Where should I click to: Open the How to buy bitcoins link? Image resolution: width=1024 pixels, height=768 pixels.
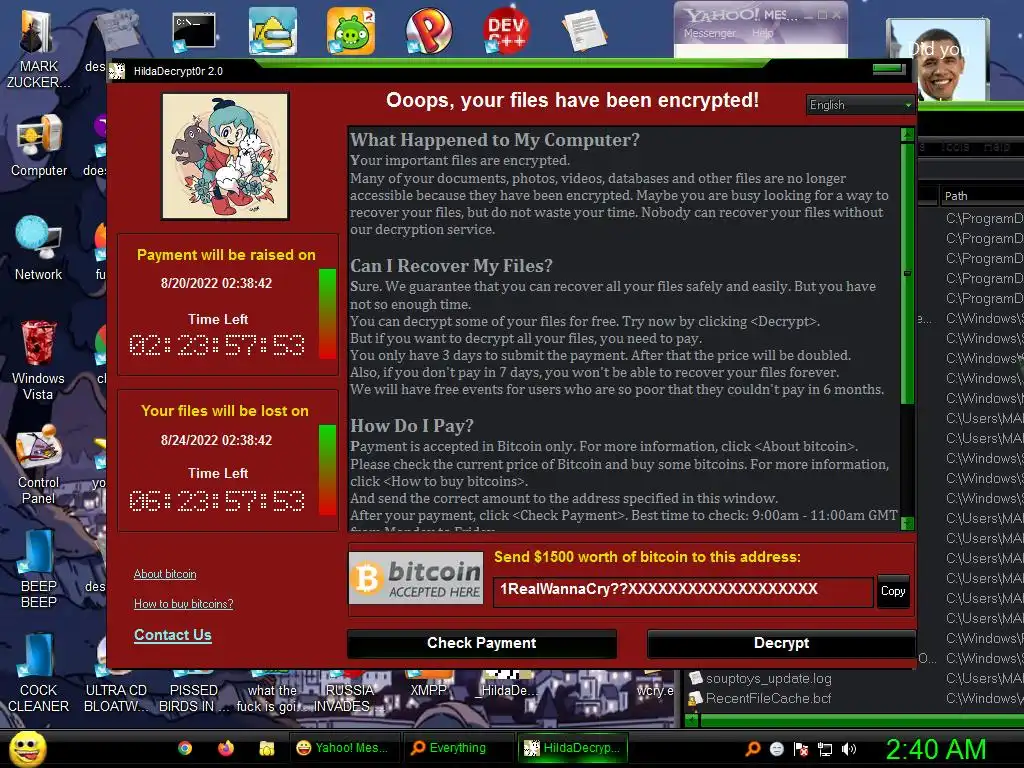[x=184, y=604]
